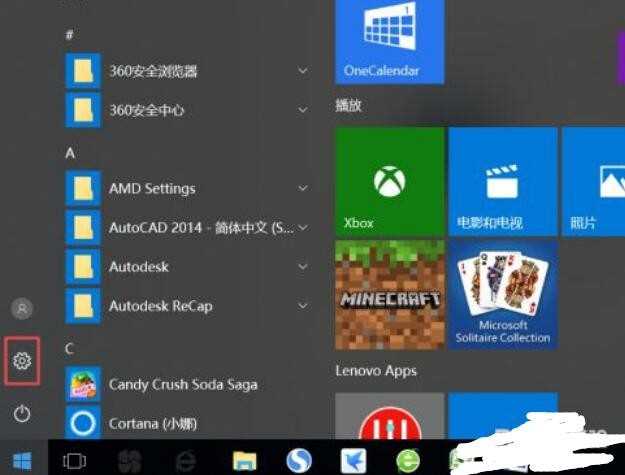This screenshot has height=475, width=625.
Task: Expand the 360安全浏览器 folder chevron
Action: tap(303, 71)
